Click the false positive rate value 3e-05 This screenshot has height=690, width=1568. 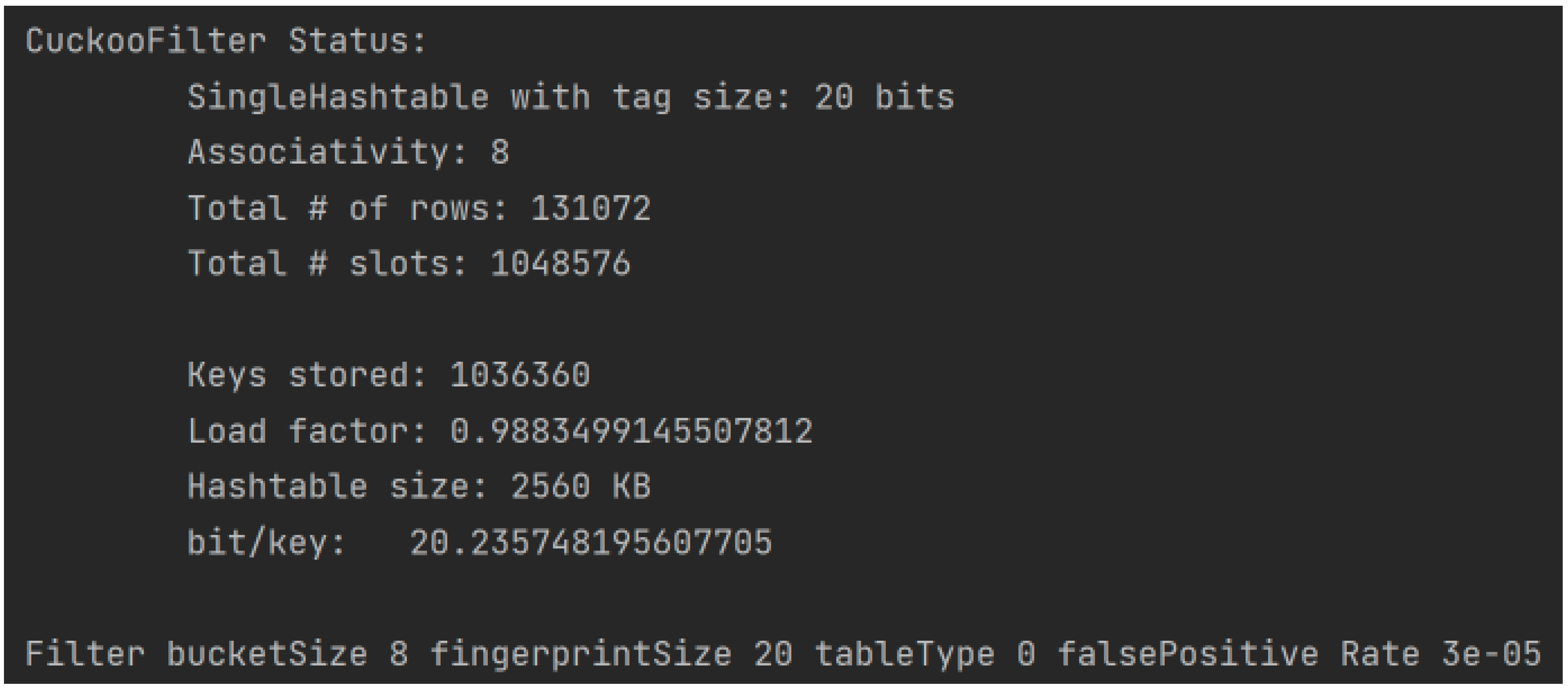(1491, 654)
